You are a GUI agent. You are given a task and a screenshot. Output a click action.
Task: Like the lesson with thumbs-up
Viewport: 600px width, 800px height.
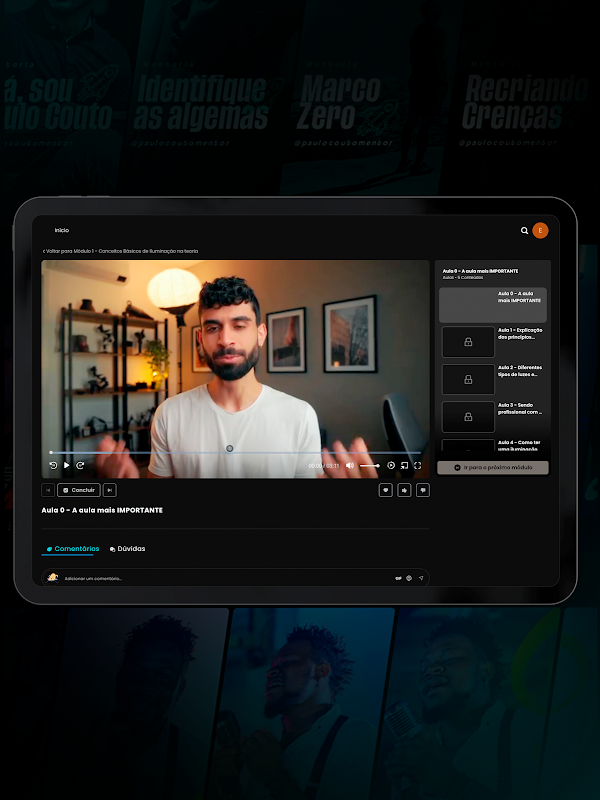tap(404, 490)
